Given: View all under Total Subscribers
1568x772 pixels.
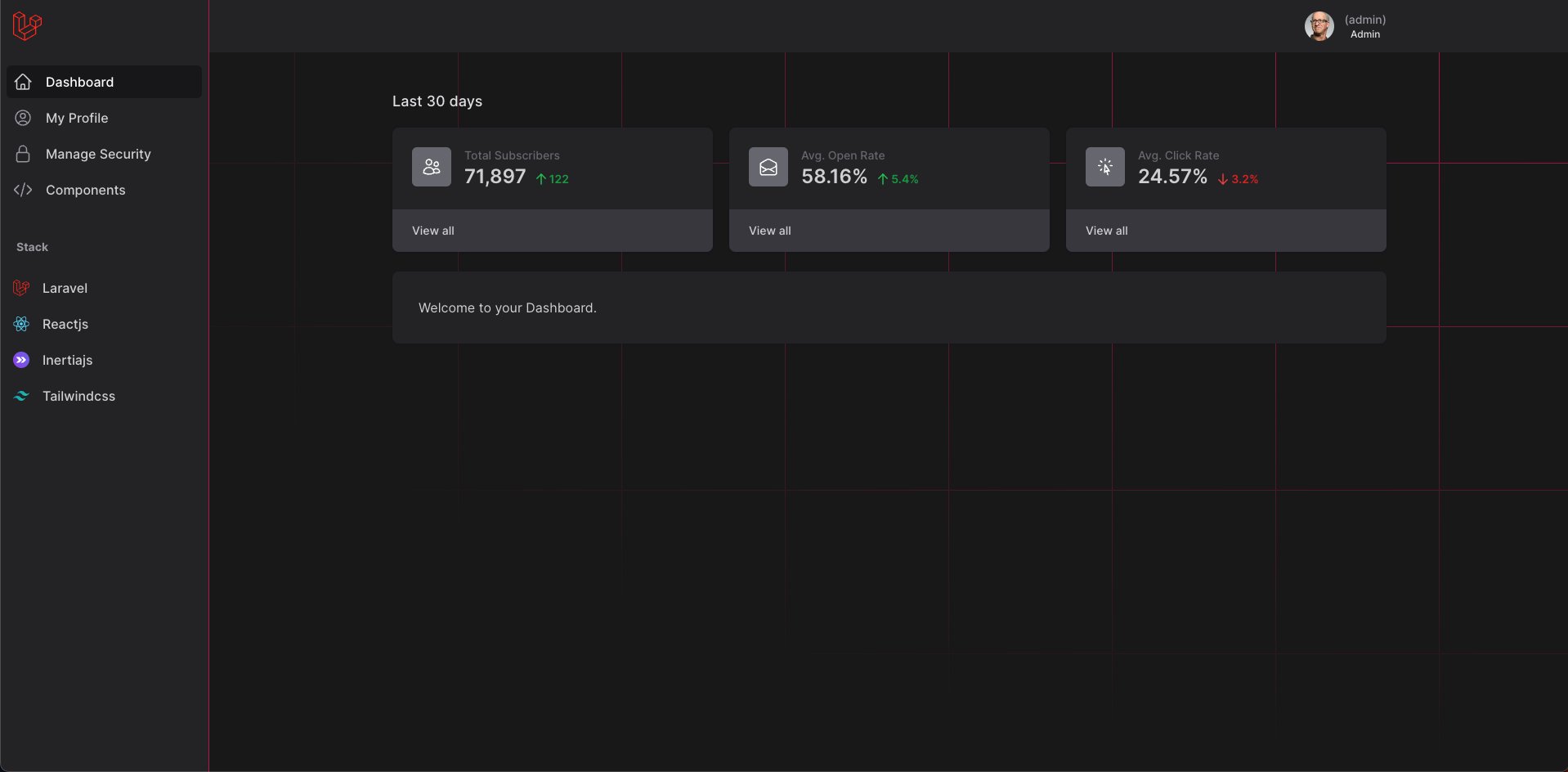Looking at the screenshot, I should (x=433, y=231).
